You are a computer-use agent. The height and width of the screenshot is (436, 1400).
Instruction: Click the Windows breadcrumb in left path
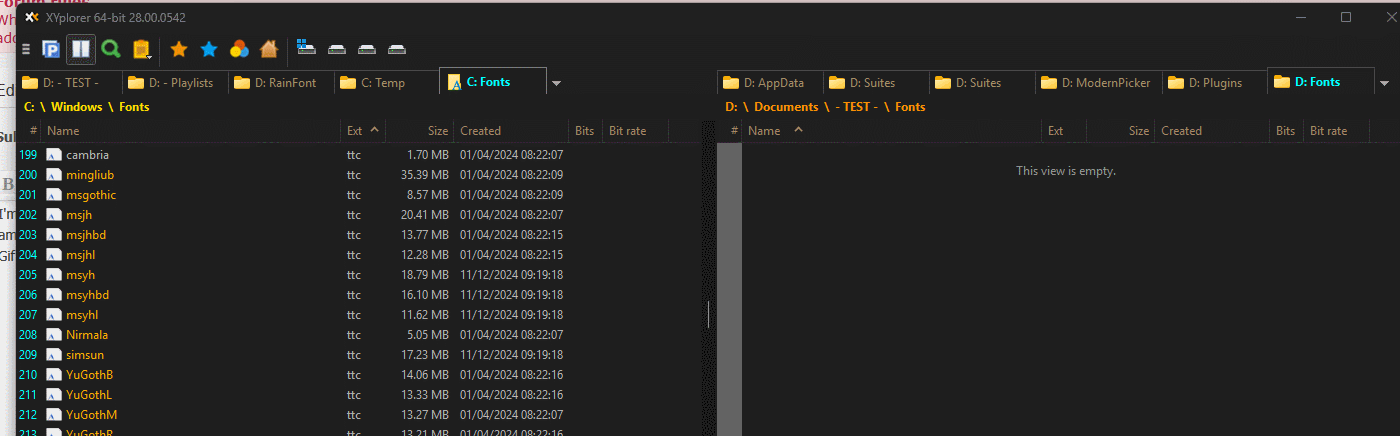pos(76,107)
